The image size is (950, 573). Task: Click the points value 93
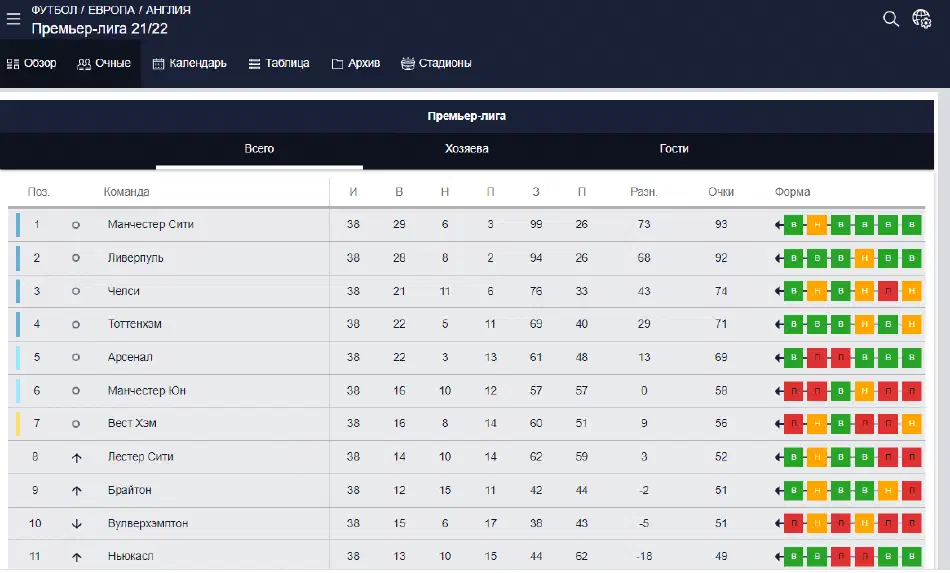tap(721, 225)
